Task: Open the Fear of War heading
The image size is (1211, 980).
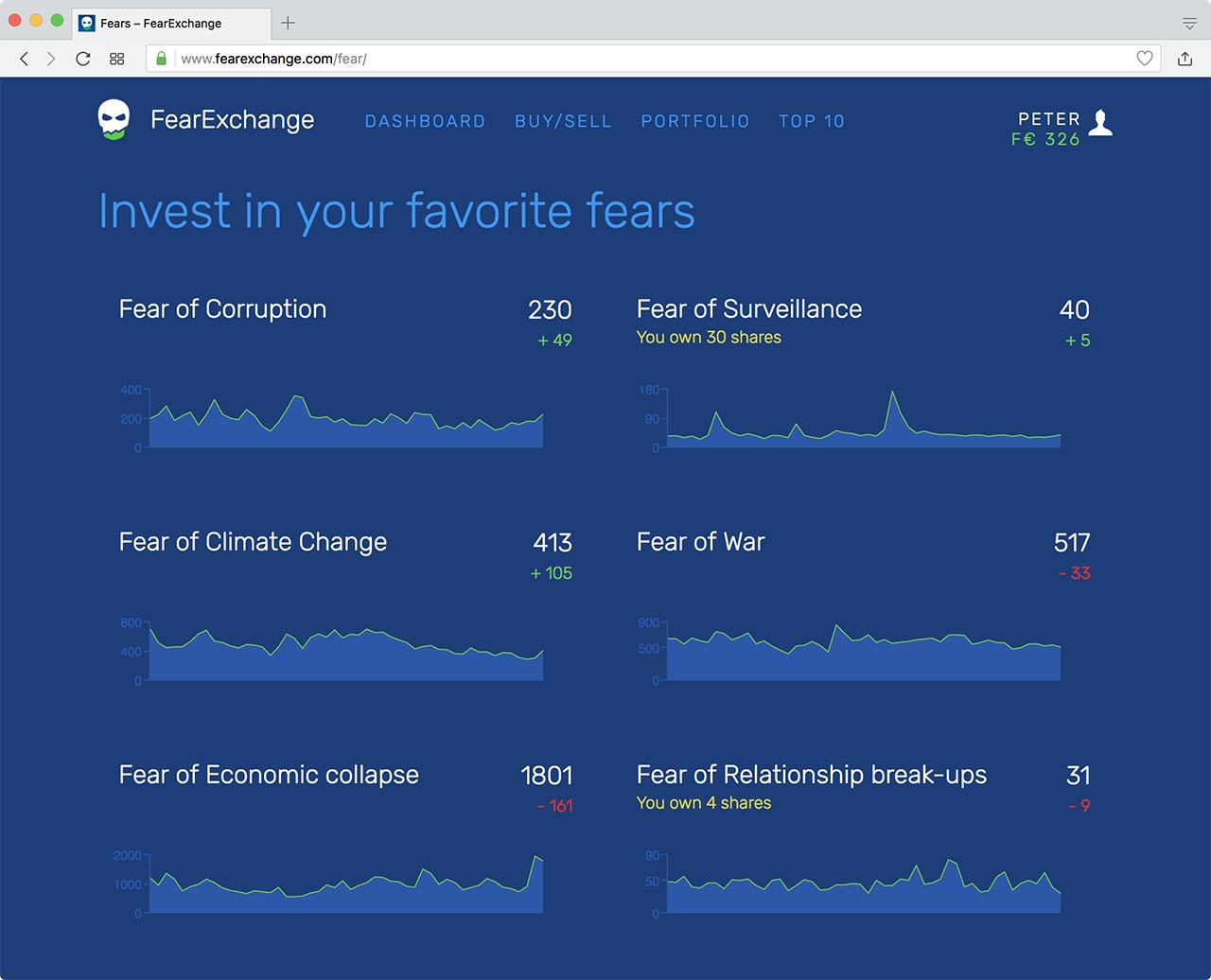Action: (x=700, y=542)
